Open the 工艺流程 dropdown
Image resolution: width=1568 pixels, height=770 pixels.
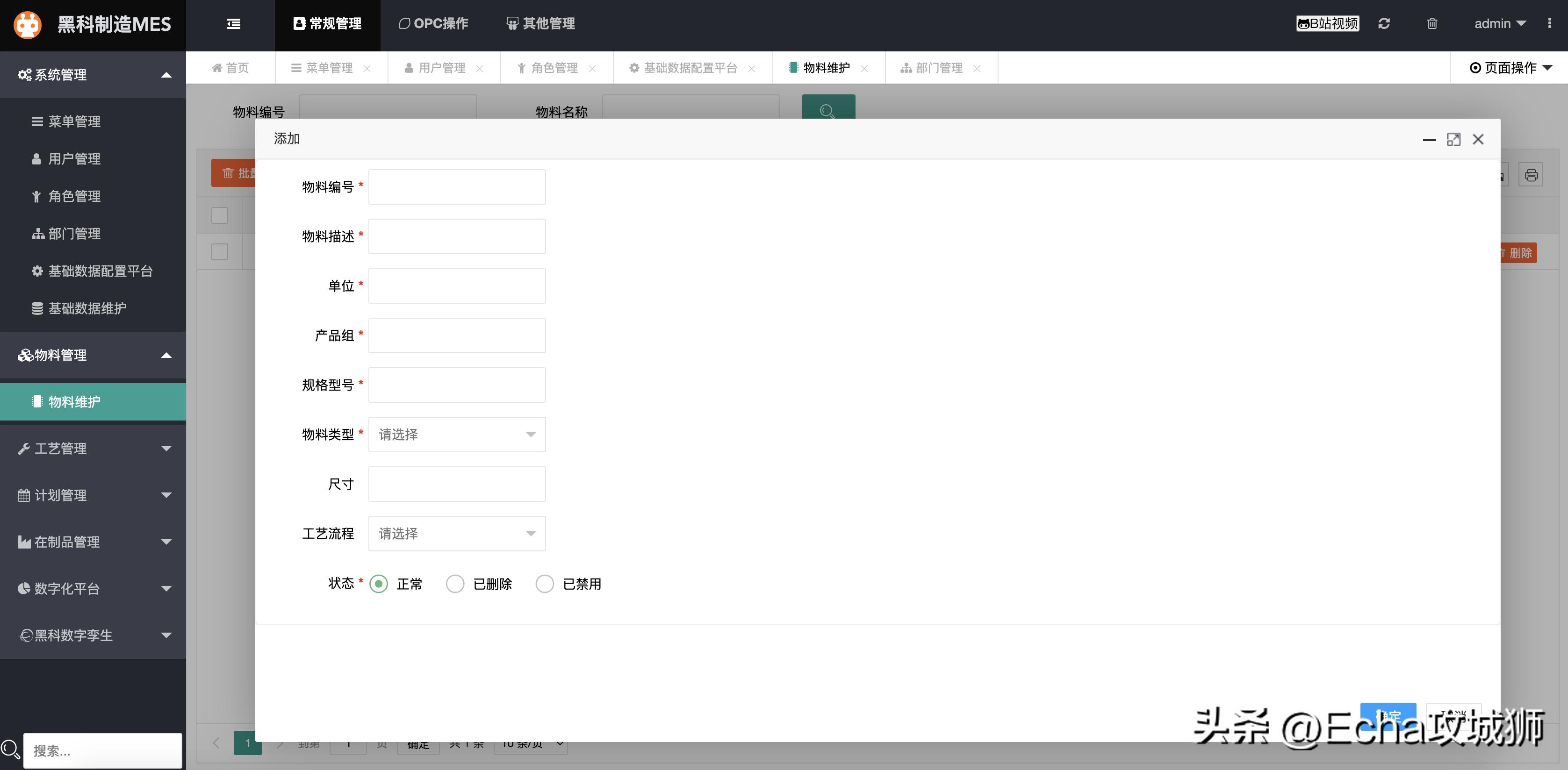pyautogui.click(x=457, y=534)
